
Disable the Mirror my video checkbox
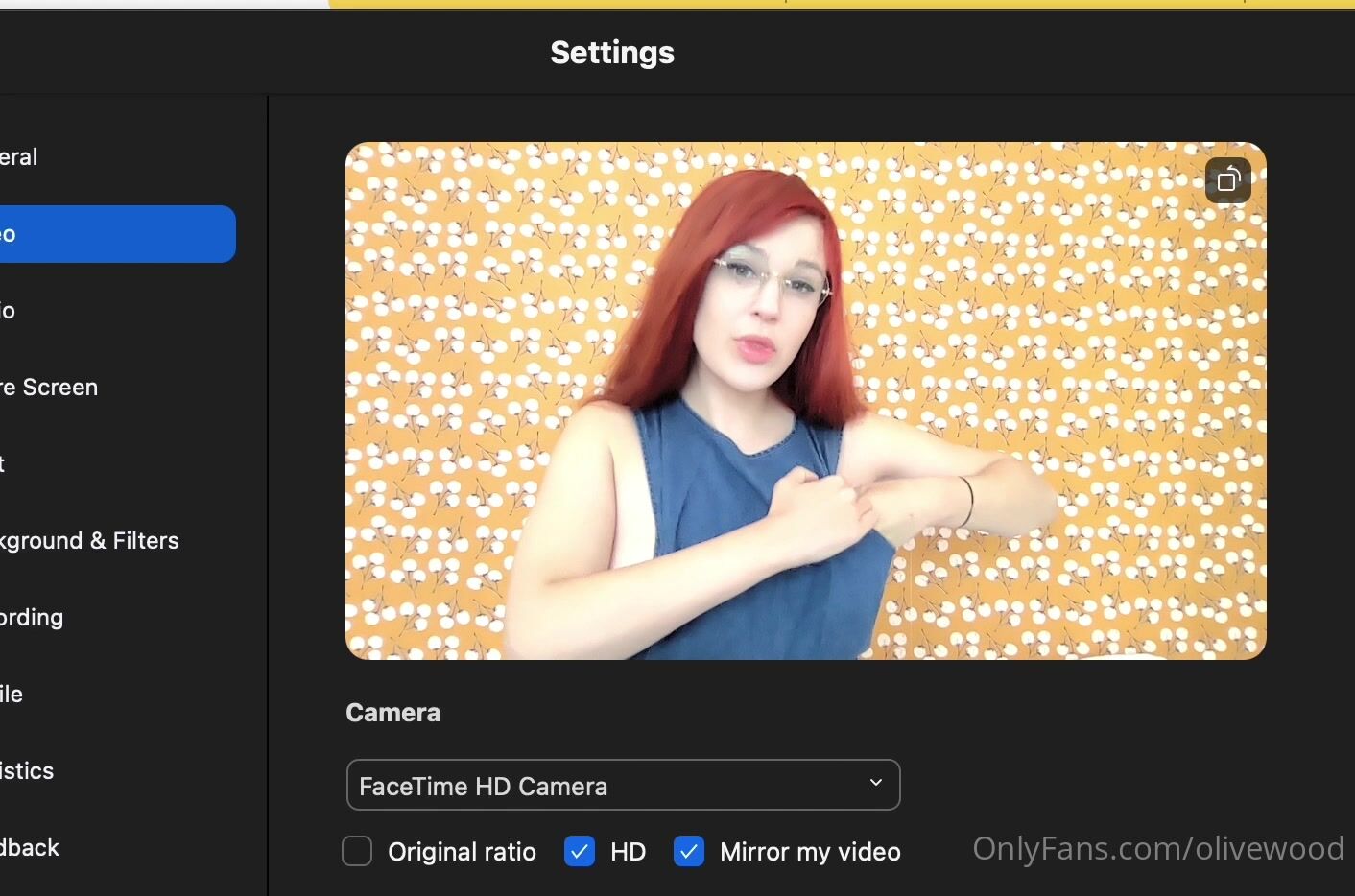tap(689, 851)
